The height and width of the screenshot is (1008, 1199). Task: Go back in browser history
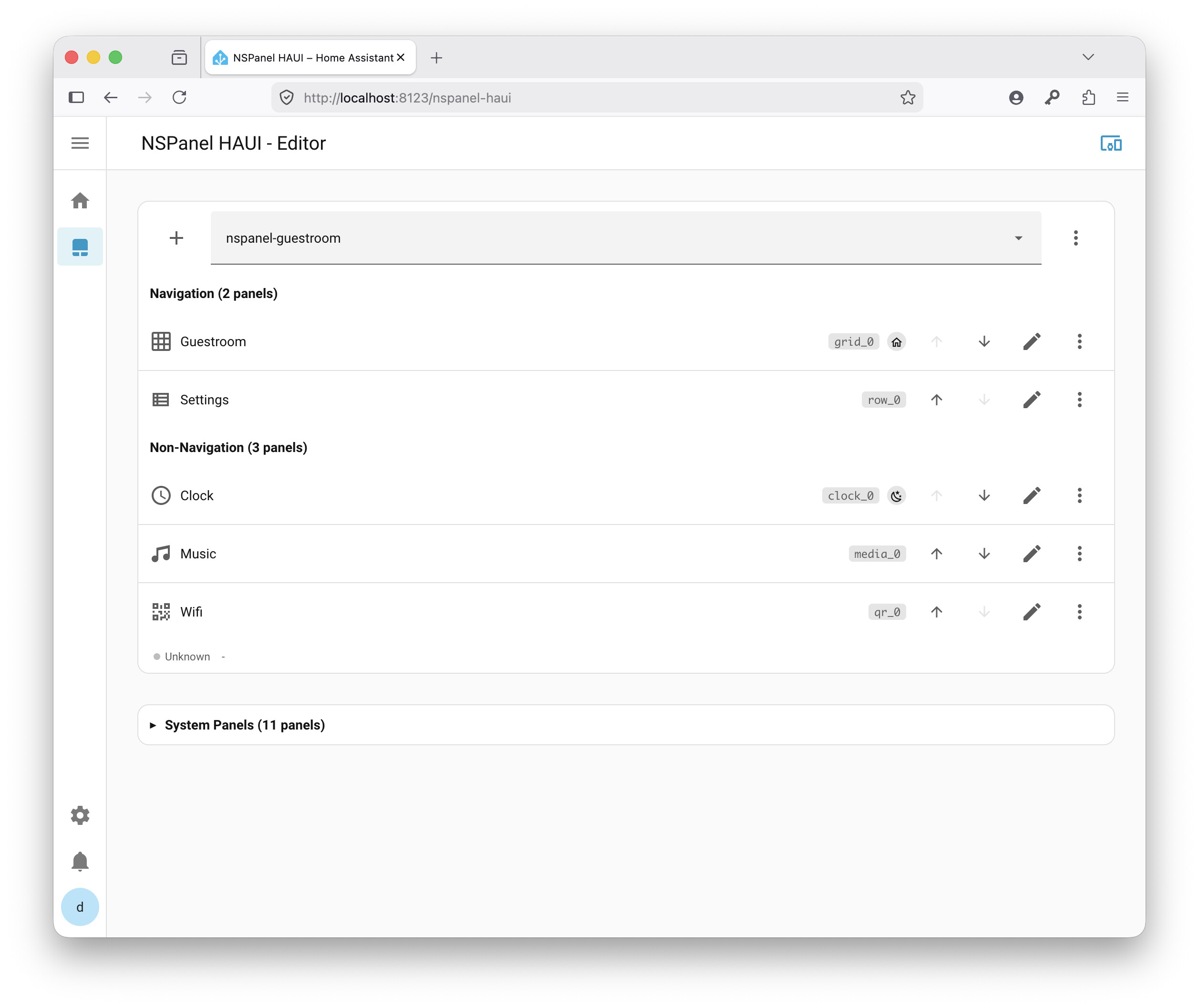point(110,98)
